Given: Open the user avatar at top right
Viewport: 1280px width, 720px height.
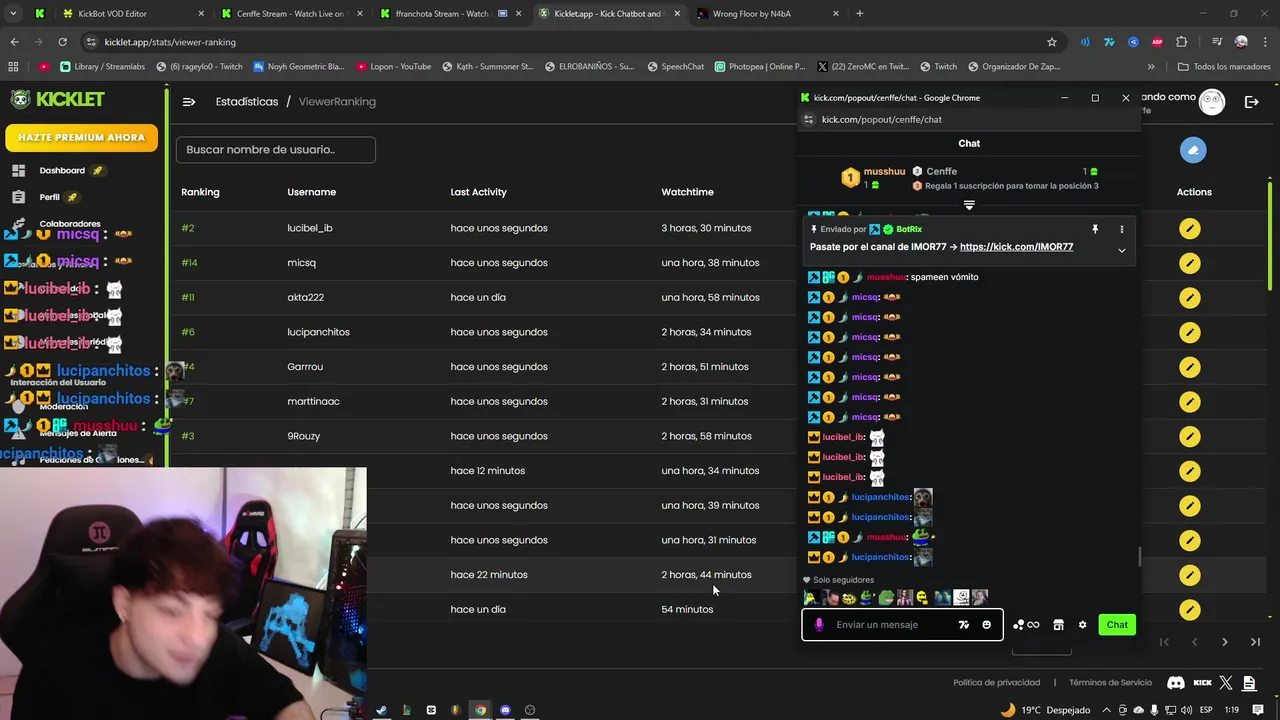Looking at the screenshot, I should coord(1212,101).
